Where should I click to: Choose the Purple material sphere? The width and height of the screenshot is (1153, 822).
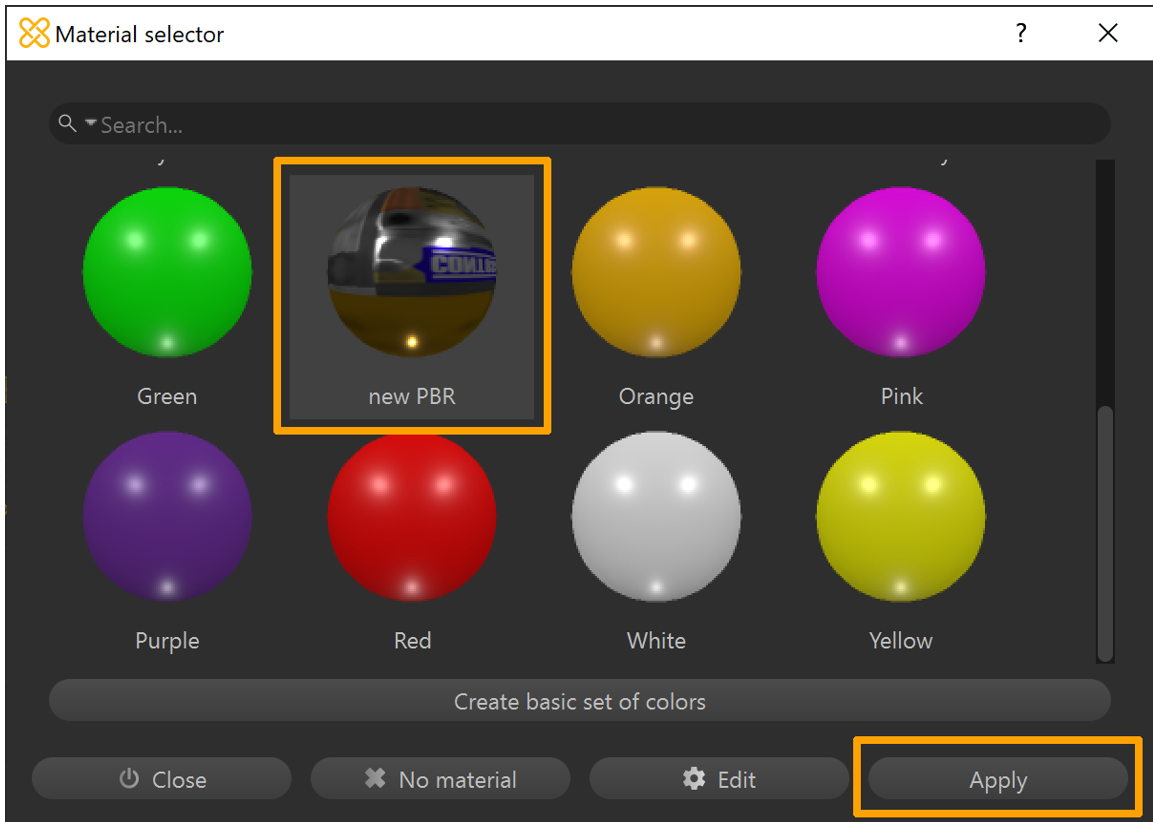(x=167, y=516)
